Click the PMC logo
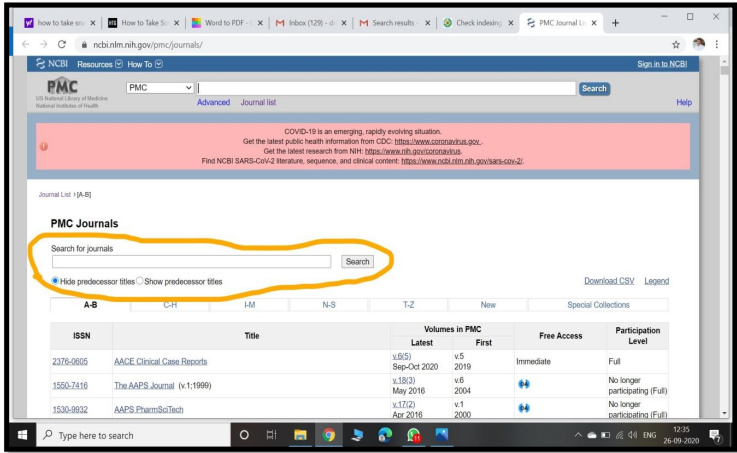 (x=70, y=90)
